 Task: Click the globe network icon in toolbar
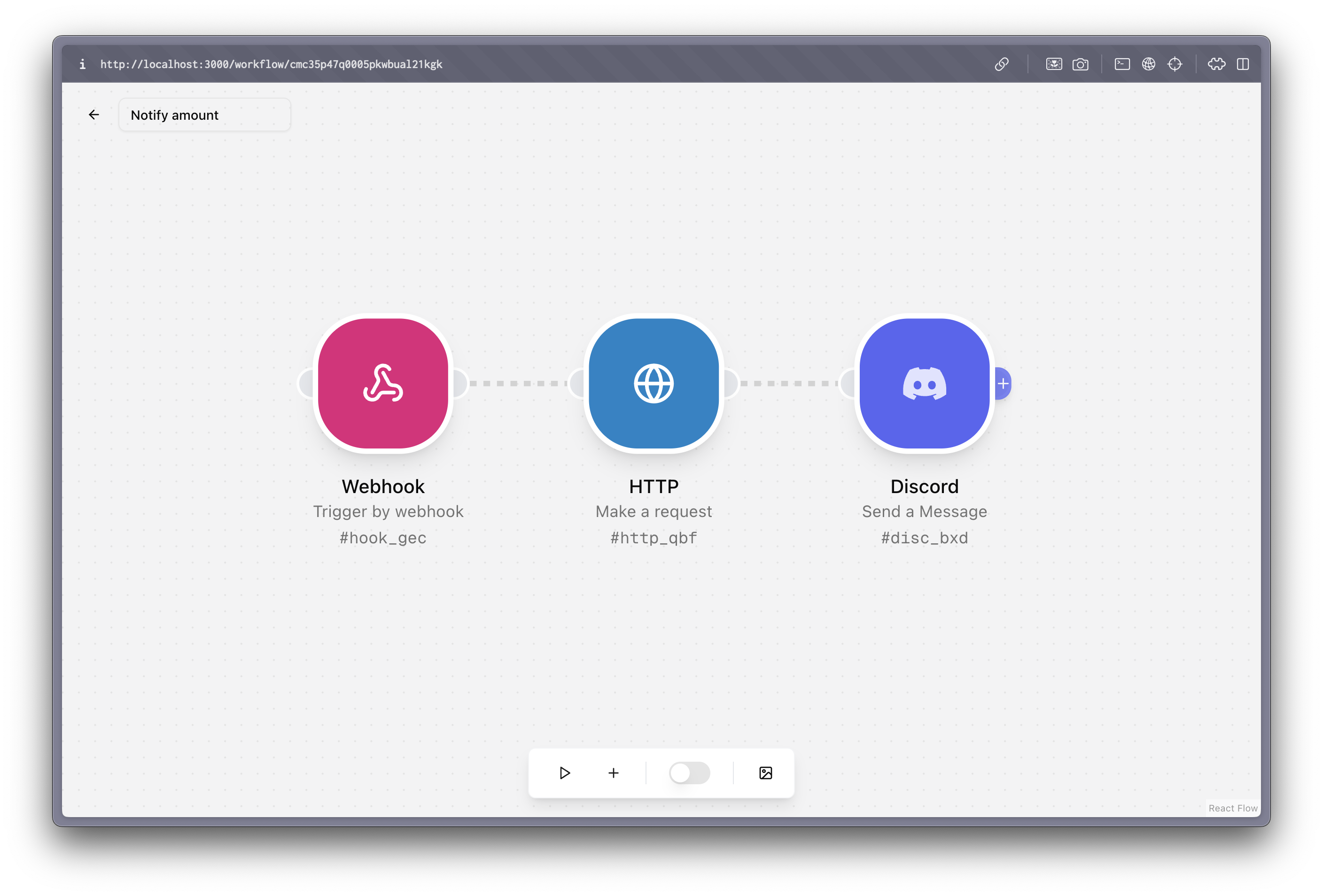click(x=1148, y=64)
